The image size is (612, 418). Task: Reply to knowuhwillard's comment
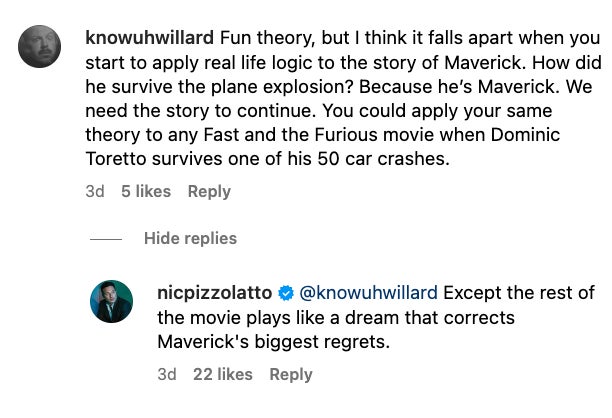tap(209, 191)
